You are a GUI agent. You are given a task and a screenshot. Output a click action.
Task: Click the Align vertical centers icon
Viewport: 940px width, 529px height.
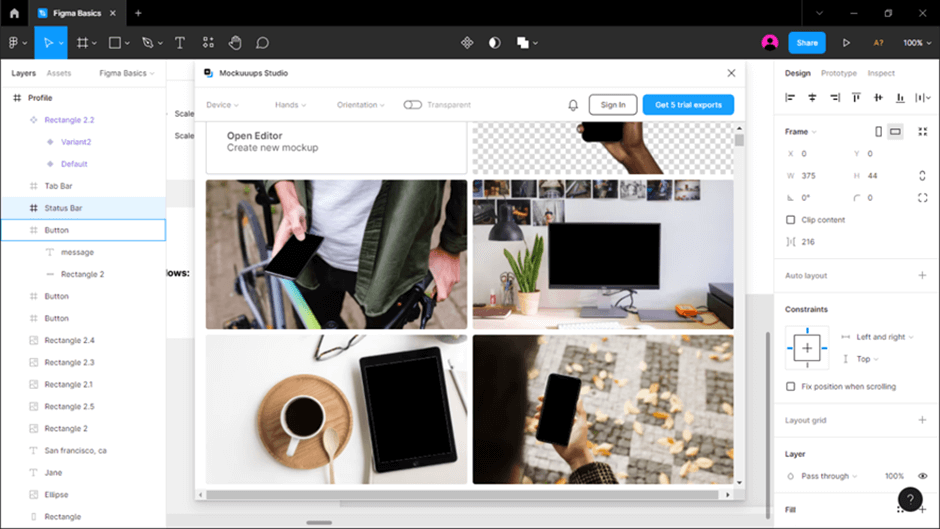point(878,97)
